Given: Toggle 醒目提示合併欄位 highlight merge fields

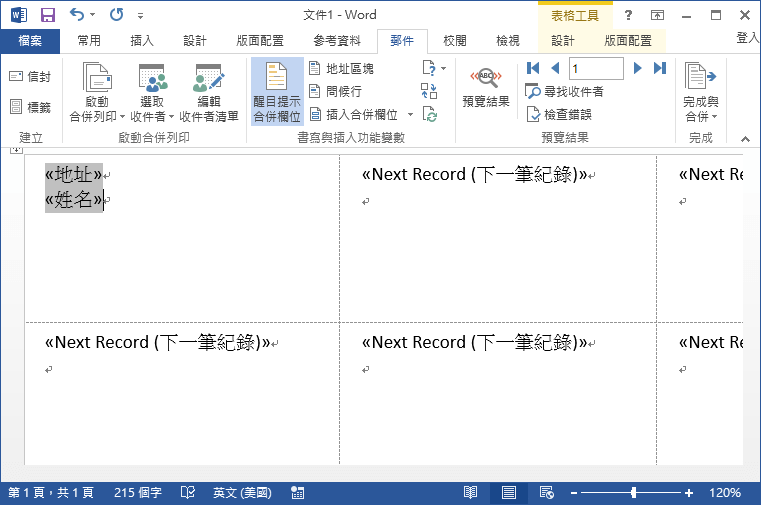Looking at the screenshot, I should click(277, 94).
